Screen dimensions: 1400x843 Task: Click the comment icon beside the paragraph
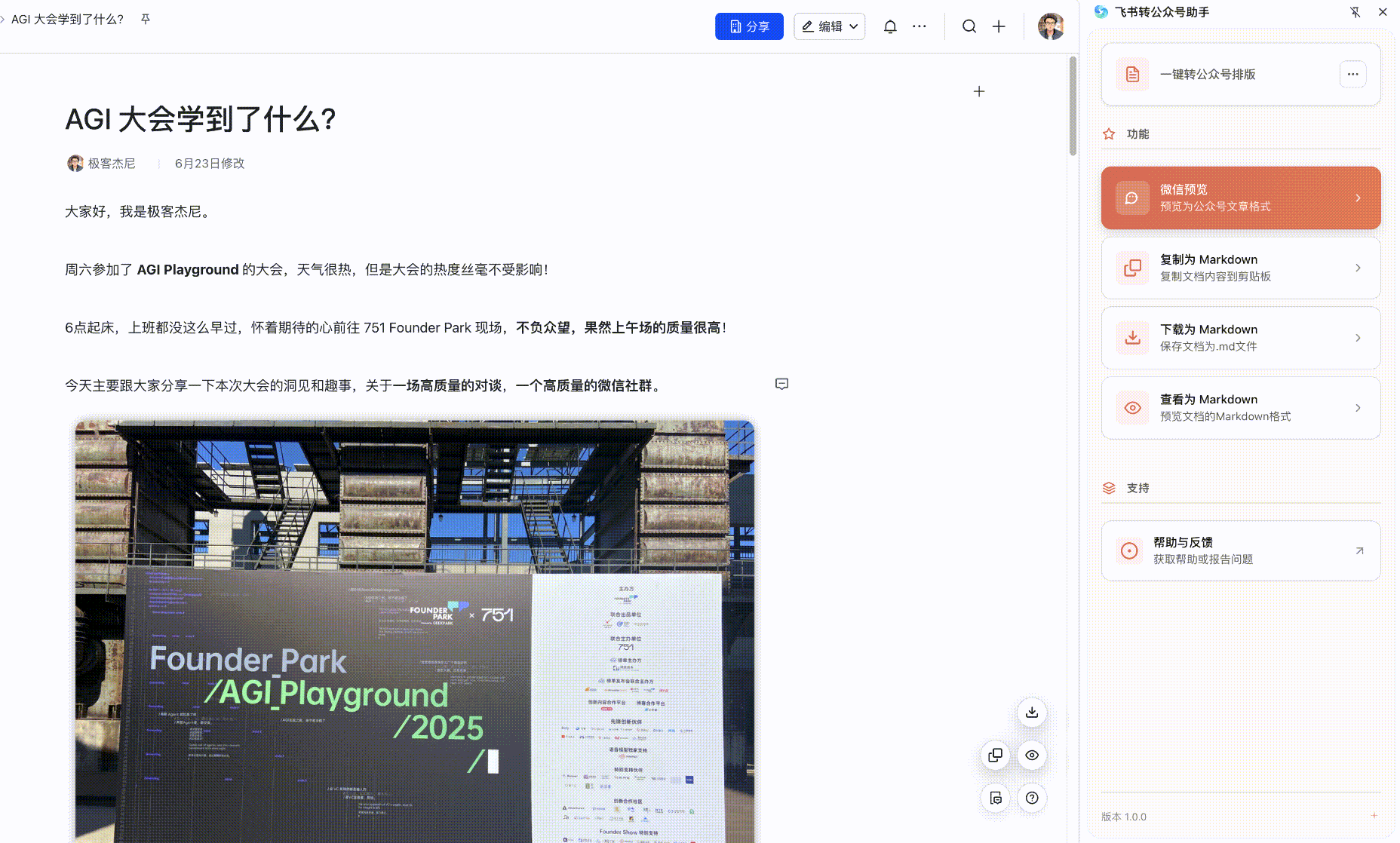pyautogui.click(x=782, y=384)
